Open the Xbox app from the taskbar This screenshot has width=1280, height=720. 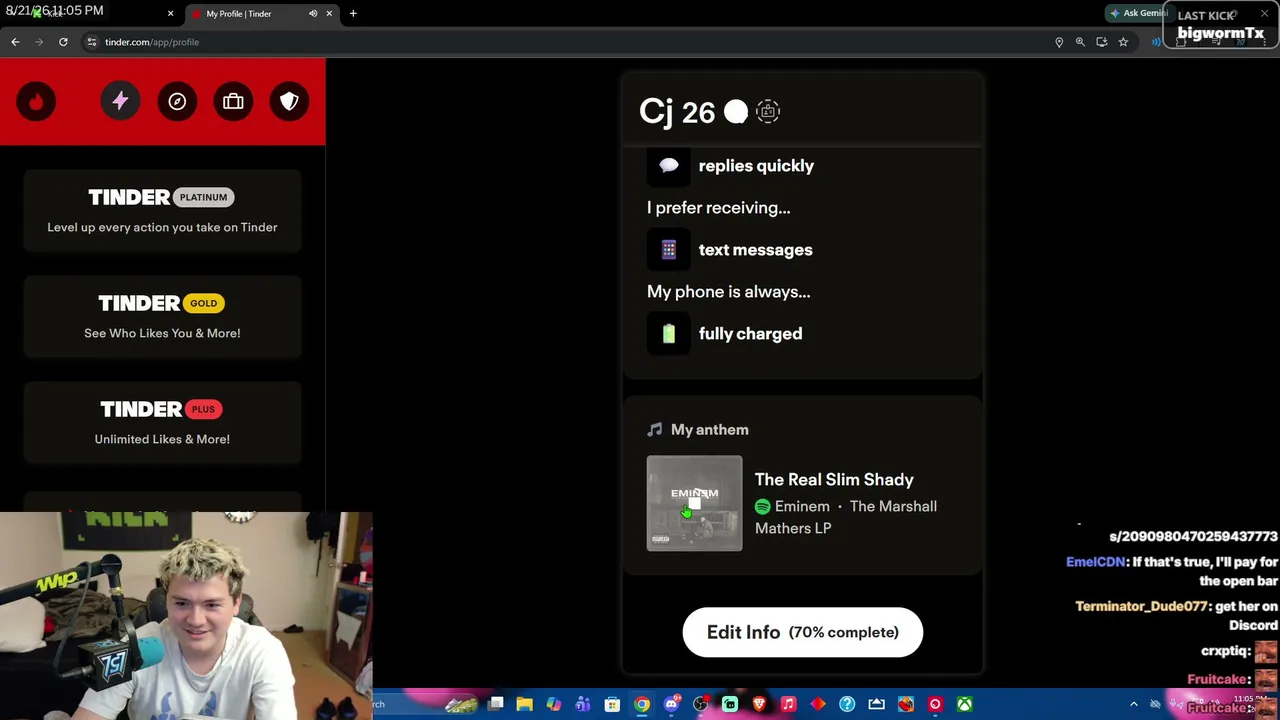point(964,704)
